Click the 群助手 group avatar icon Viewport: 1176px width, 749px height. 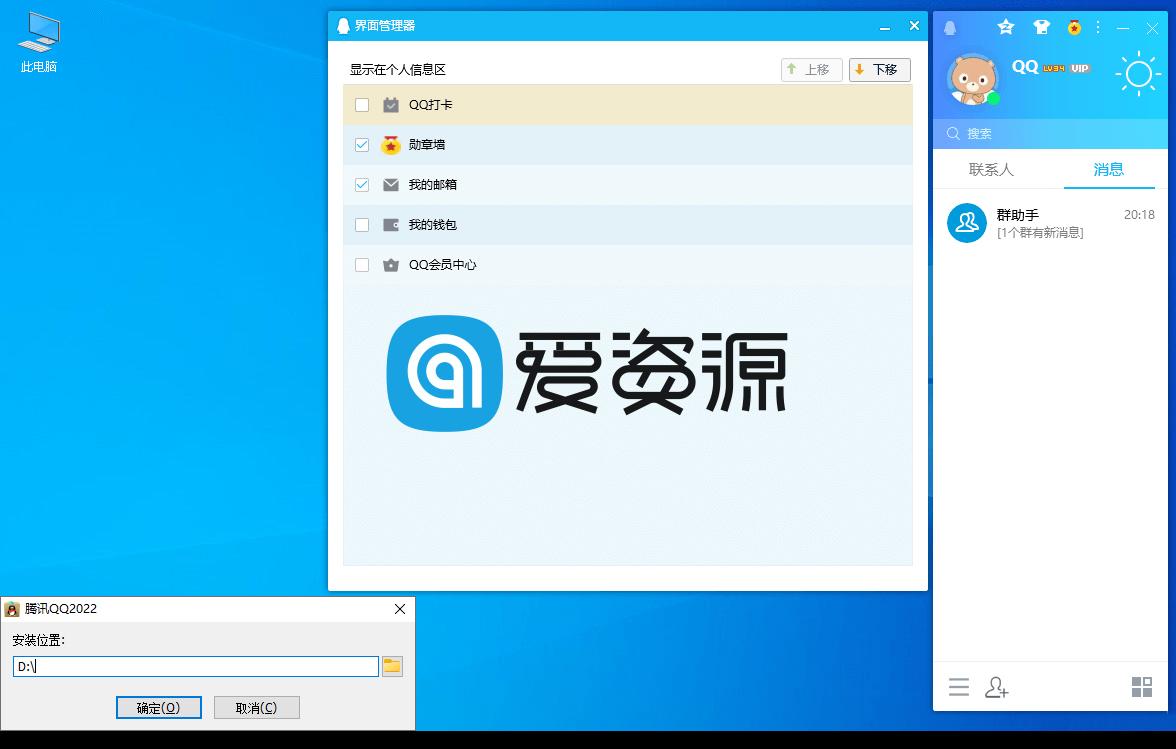point(967,223)
